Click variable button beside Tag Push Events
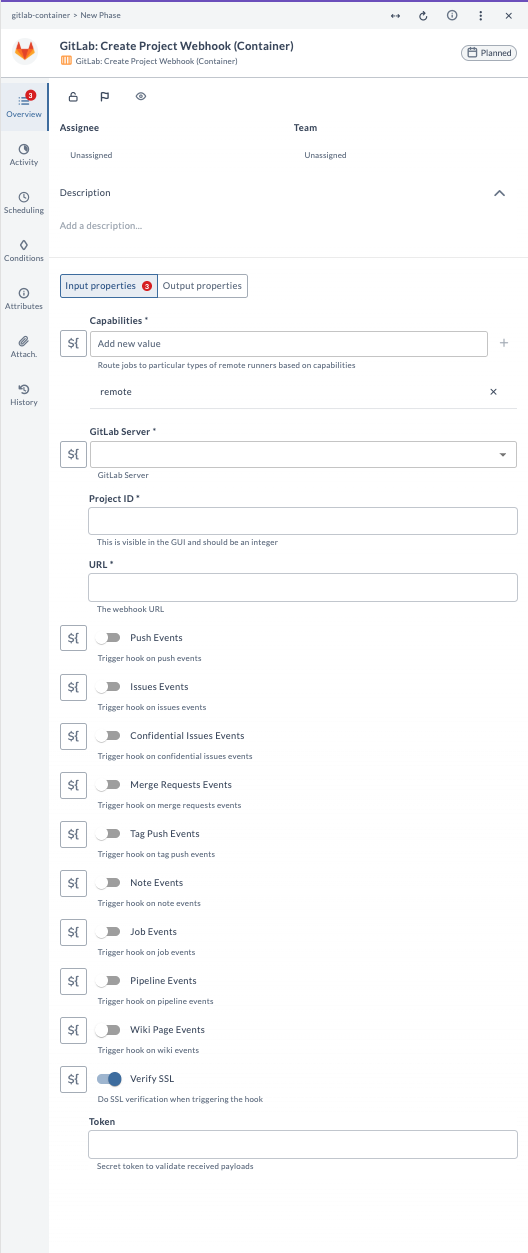This screenshot has height=1253, width=528. click(73, 834)
